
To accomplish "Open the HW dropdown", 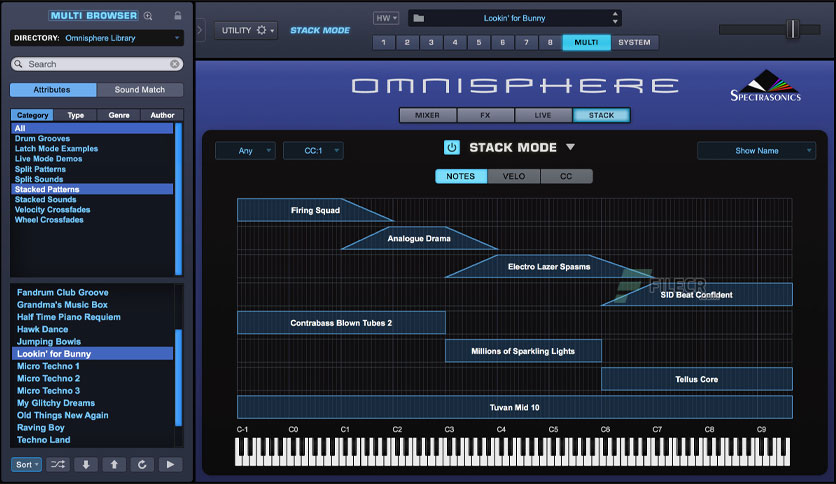I will (x=385, y=18).
